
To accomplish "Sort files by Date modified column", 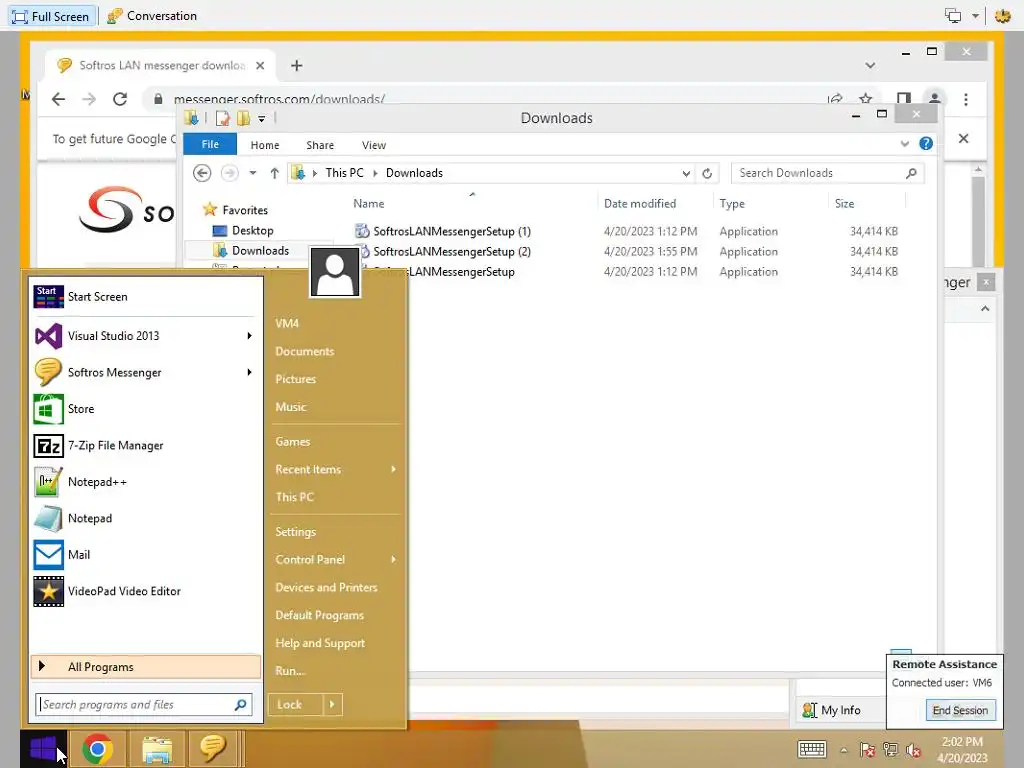I will coord(639,204).
